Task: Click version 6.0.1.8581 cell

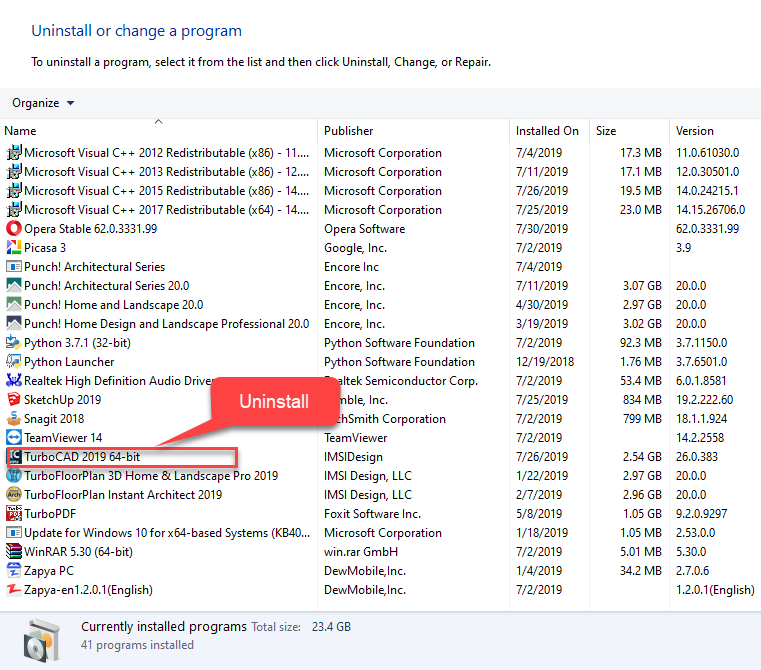Action: [701, 381]
